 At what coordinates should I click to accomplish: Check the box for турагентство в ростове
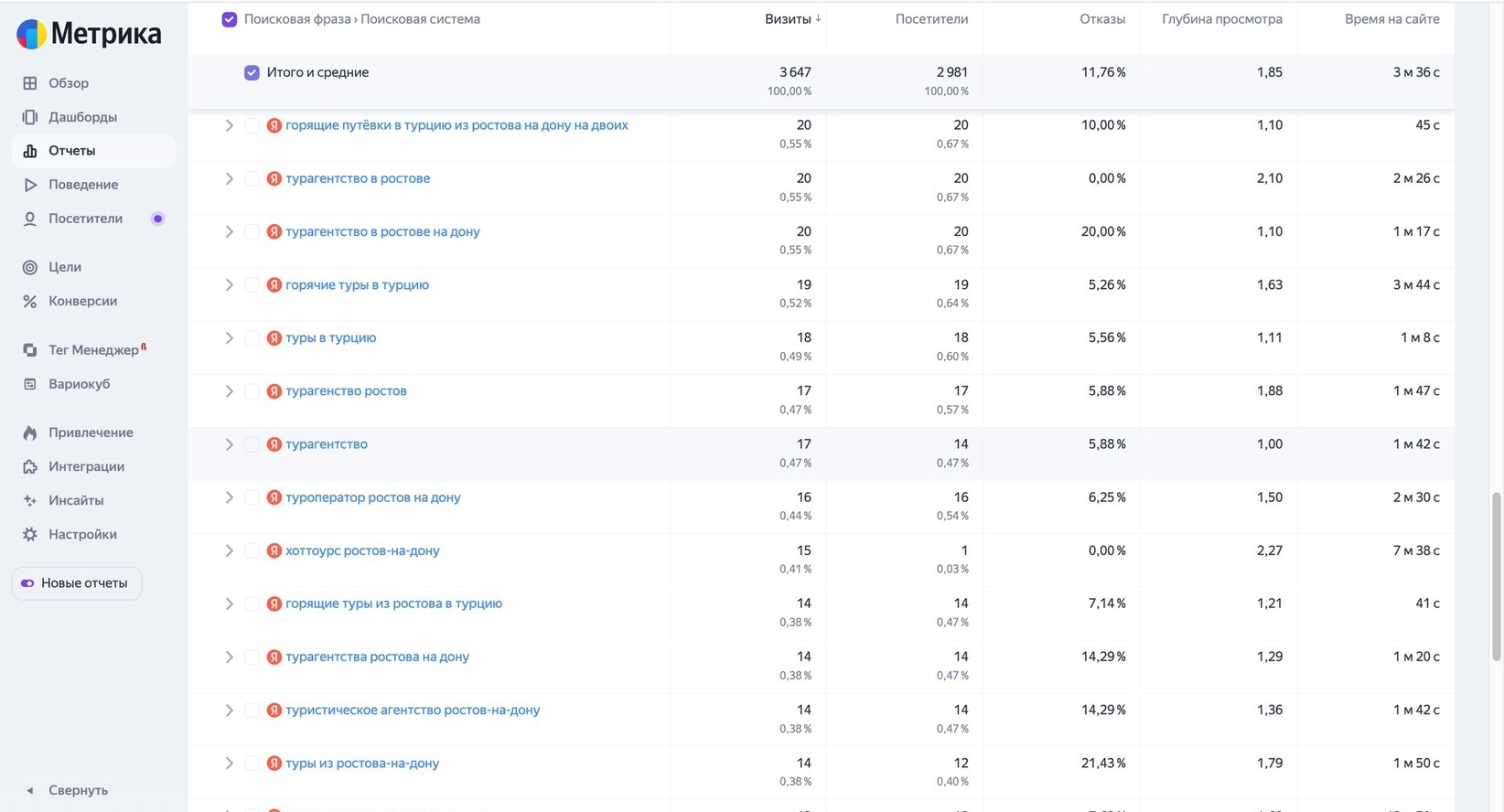[252, 178]
